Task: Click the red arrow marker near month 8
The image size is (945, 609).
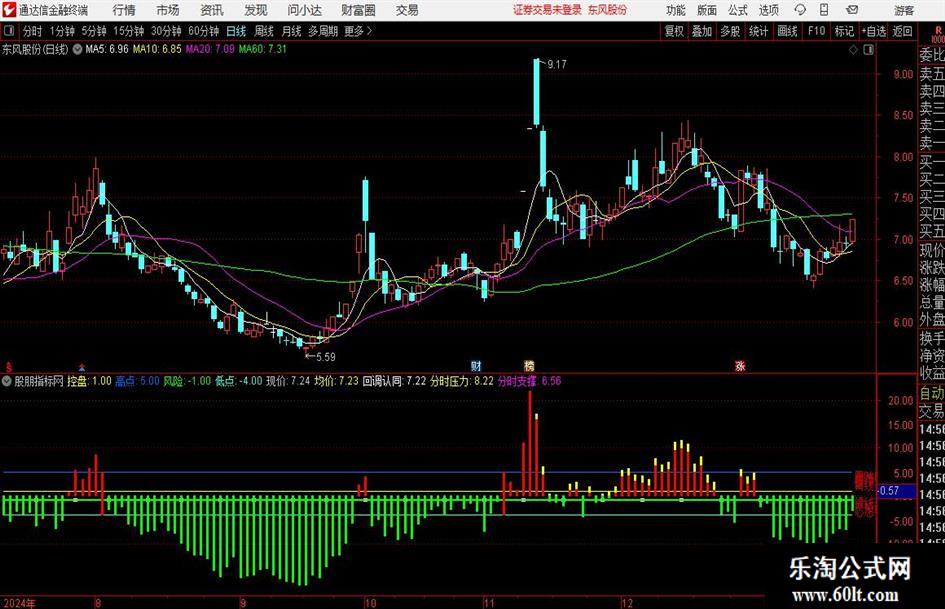Action: [x=82, y=365]
